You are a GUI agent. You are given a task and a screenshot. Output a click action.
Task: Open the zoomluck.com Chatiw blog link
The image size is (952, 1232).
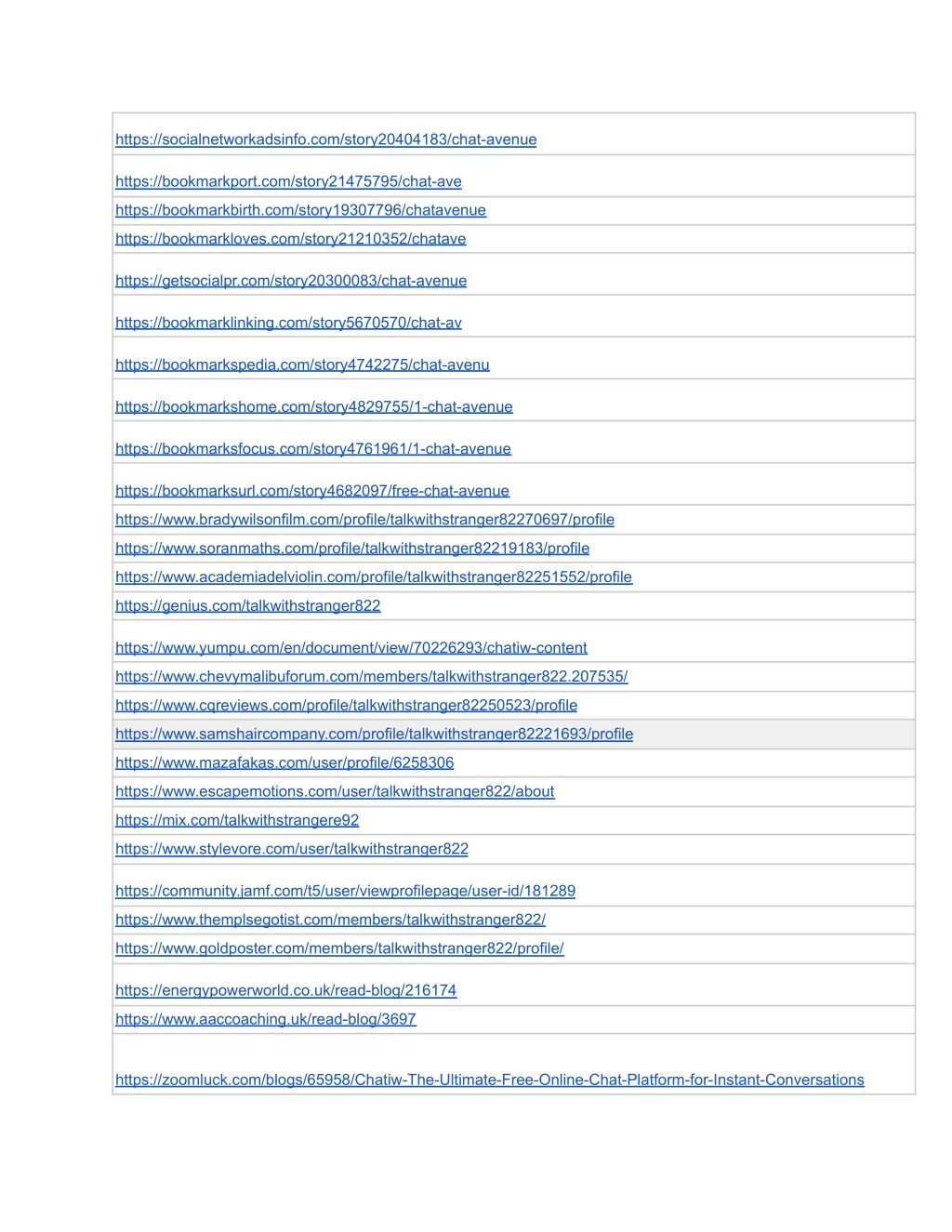[x=490, y=1080]
